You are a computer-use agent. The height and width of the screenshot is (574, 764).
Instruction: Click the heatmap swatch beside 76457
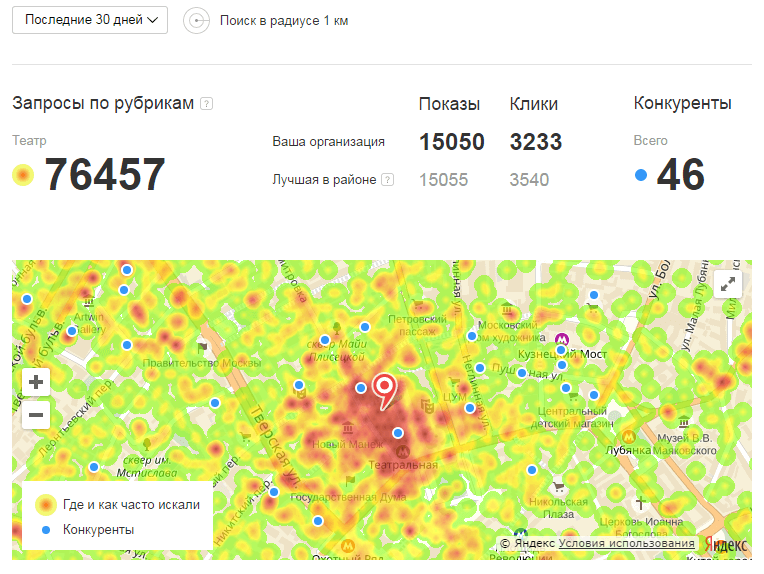(23, 176)
